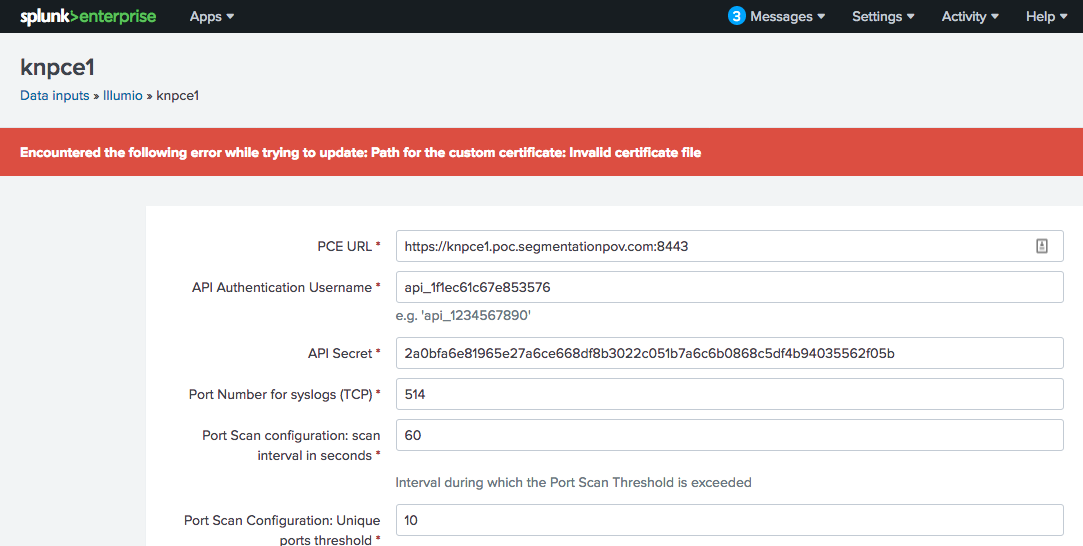Open the Help dropdown menu
Image resolution: width=1083 pixels, height=546 pixels.
coord(1046,17)
